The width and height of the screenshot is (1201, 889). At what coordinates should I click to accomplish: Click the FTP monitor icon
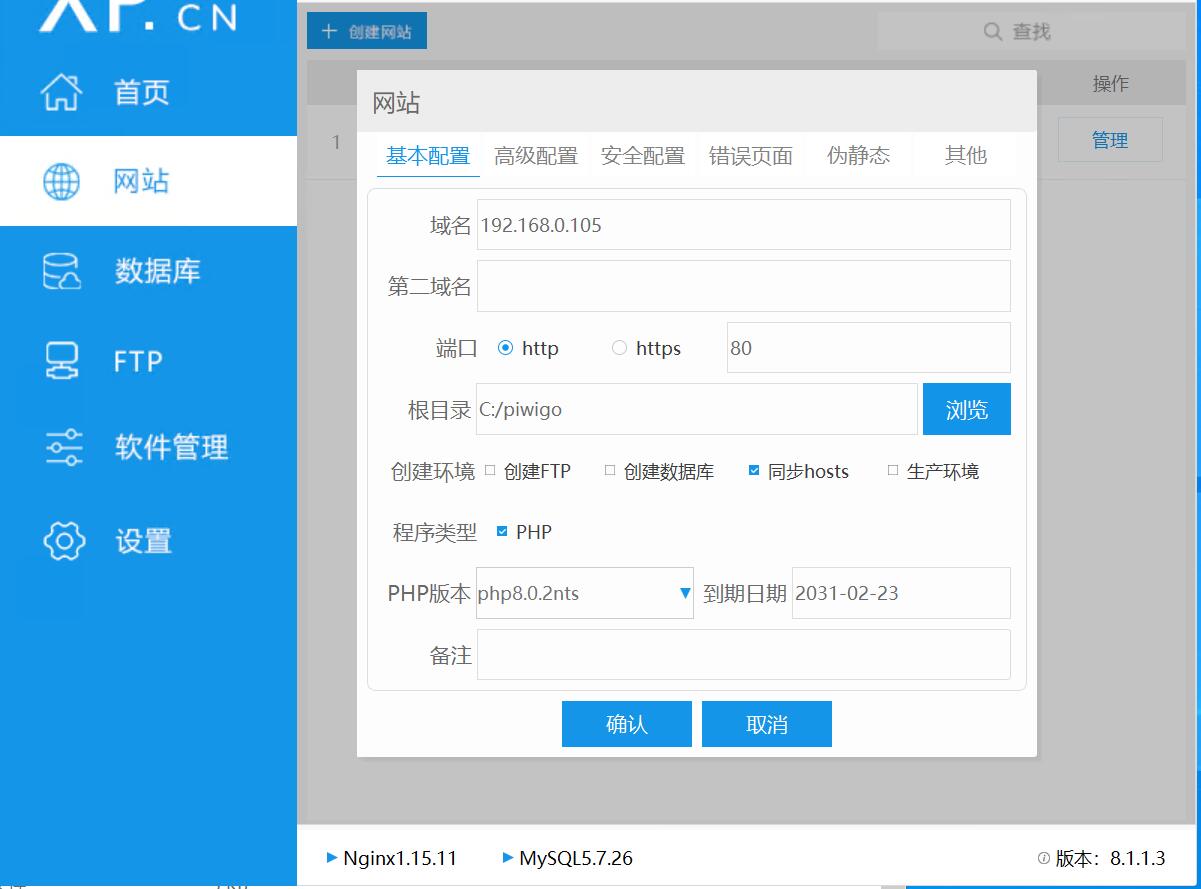pos(62,361)
